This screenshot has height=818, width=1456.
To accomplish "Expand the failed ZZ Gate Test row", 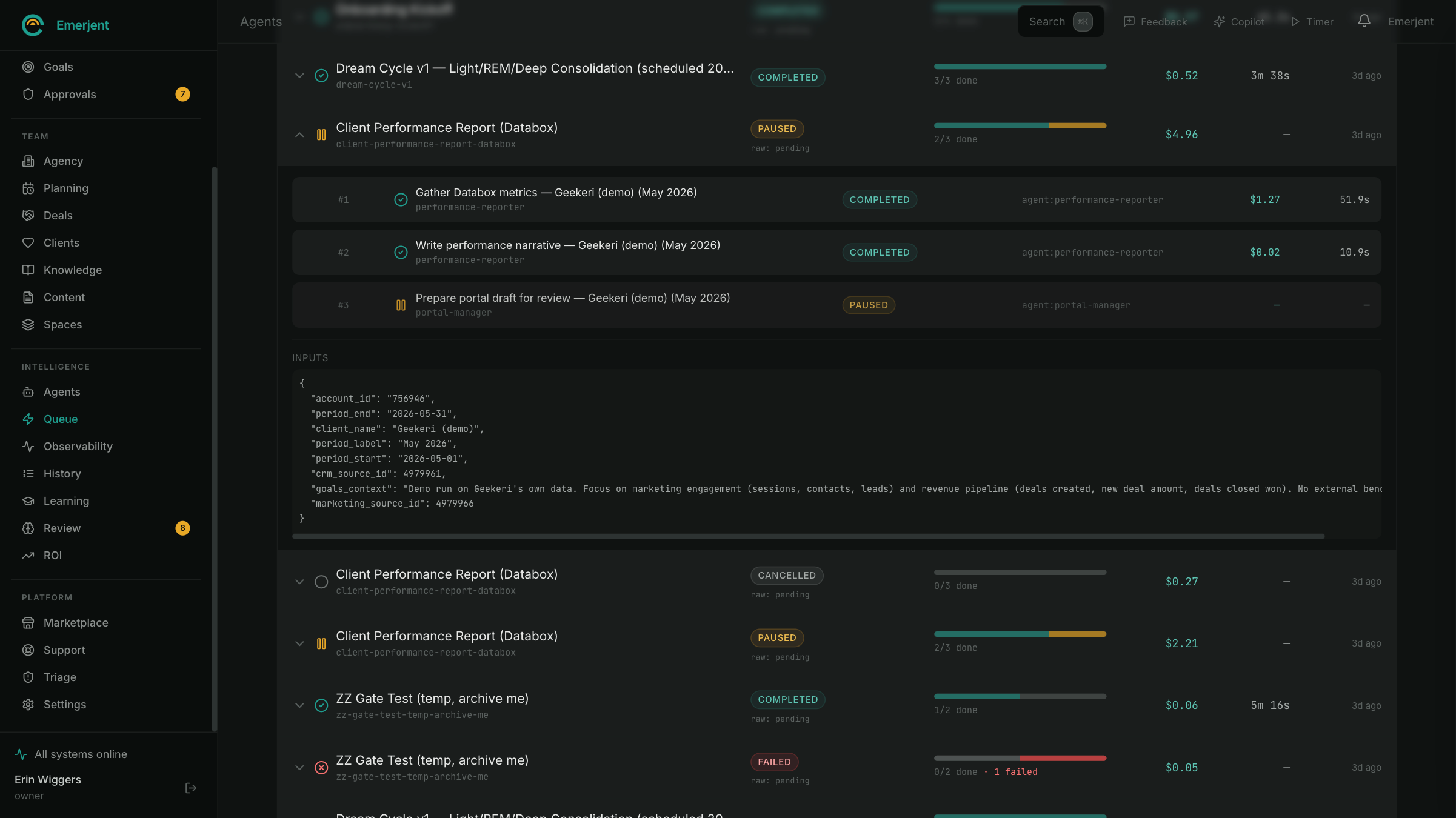I will point(299,768).
